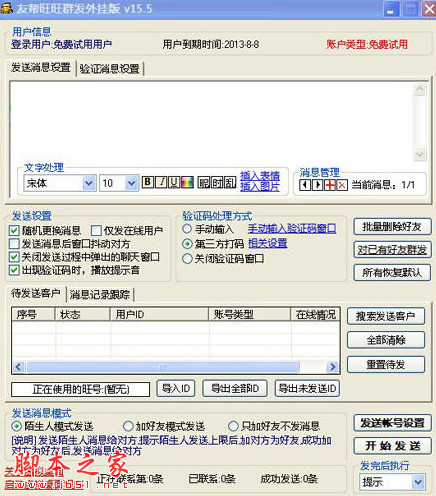Insert time variable with 时 button
Image resolution: width=436 pixels, height=496 pixels.
[x=217, y=182]
